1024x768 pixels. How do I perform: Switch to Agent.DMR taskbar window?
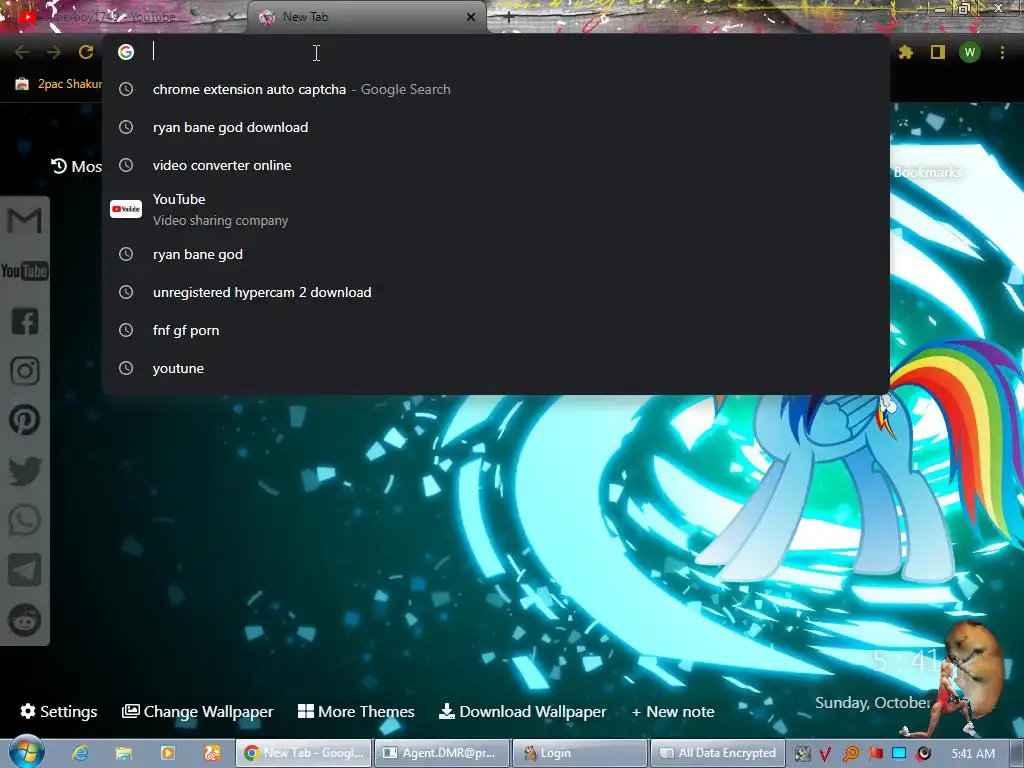click(442, 753)
